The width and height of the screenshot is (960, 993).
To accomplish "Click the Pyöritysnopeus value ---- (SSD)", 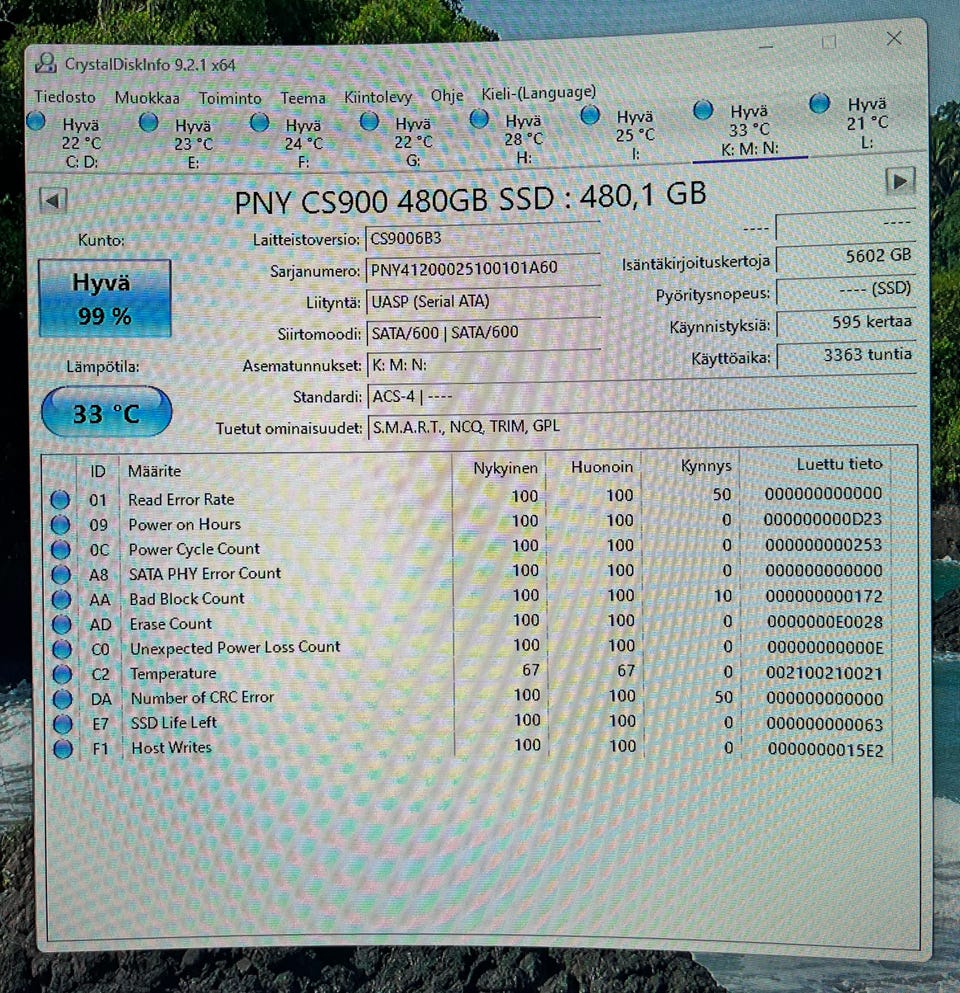I will point(845,289).
